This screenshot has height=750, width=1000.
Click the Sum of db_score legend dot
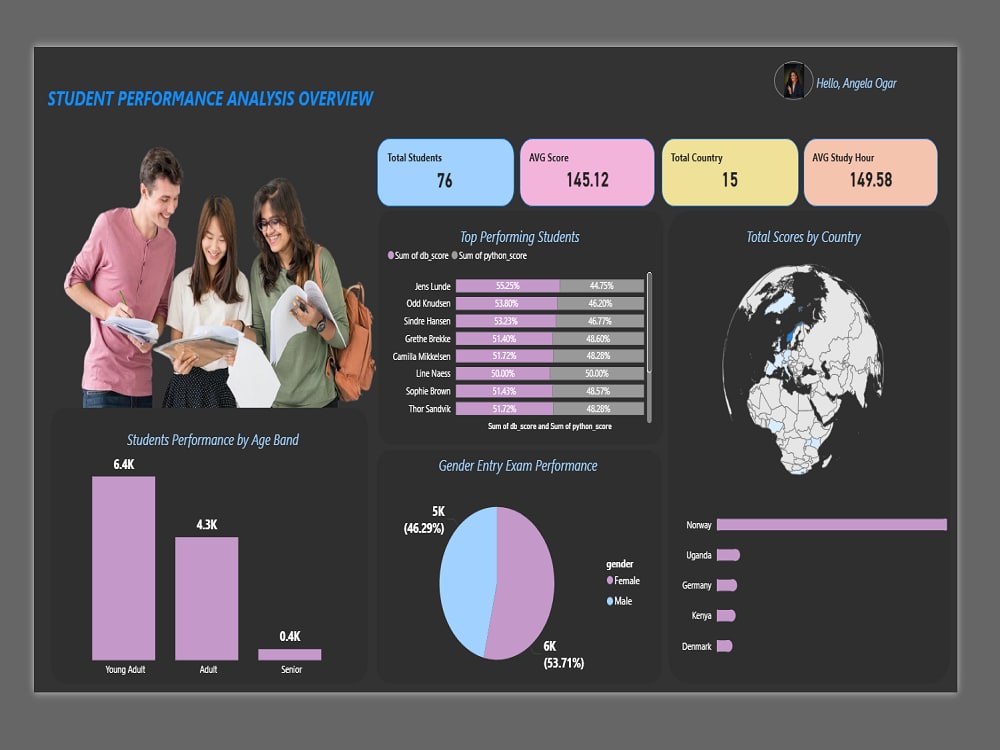click(x=390, y=255)
